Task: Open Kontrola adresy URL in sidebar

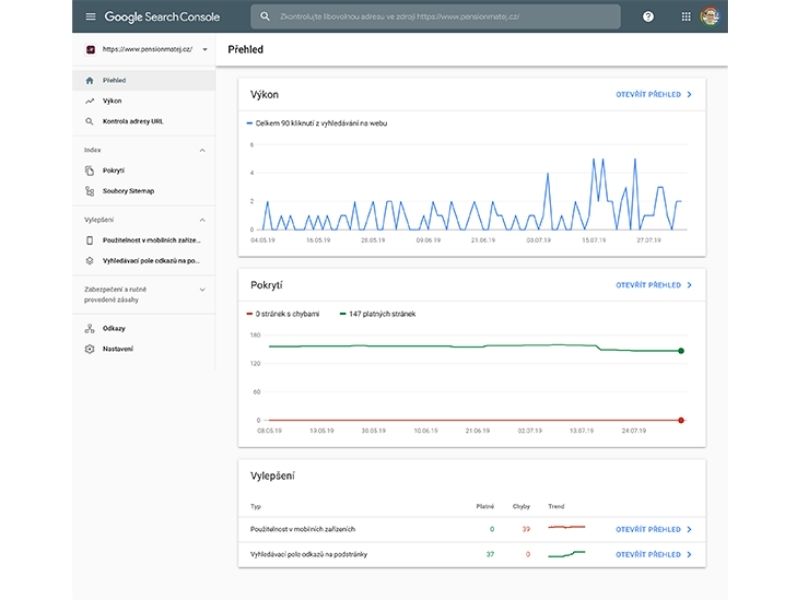Action: [x=144, y=121]
